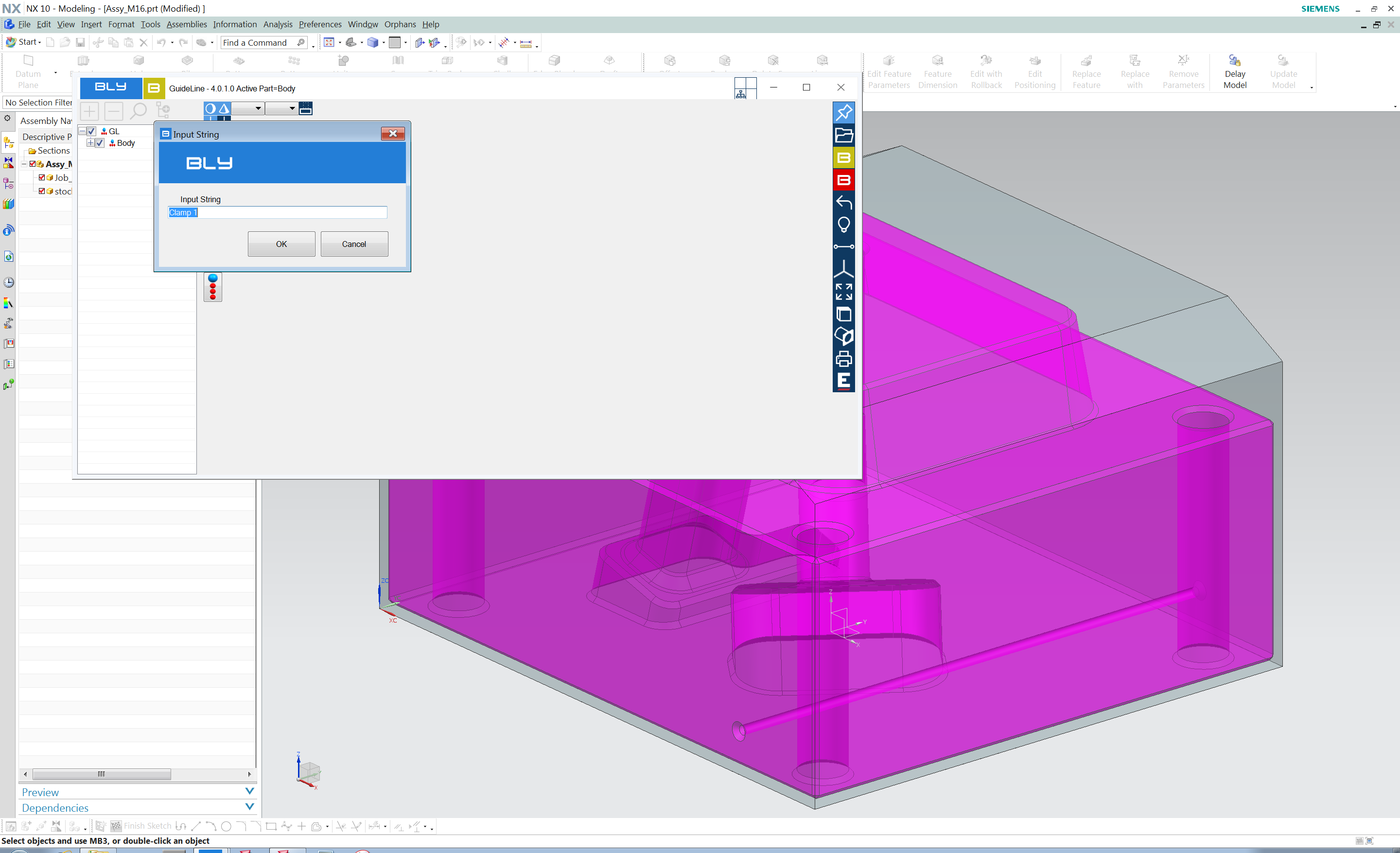Click the yellow B icon in GuideLine sidebar
Screen dimensions: 1400x853
[843, 157]
